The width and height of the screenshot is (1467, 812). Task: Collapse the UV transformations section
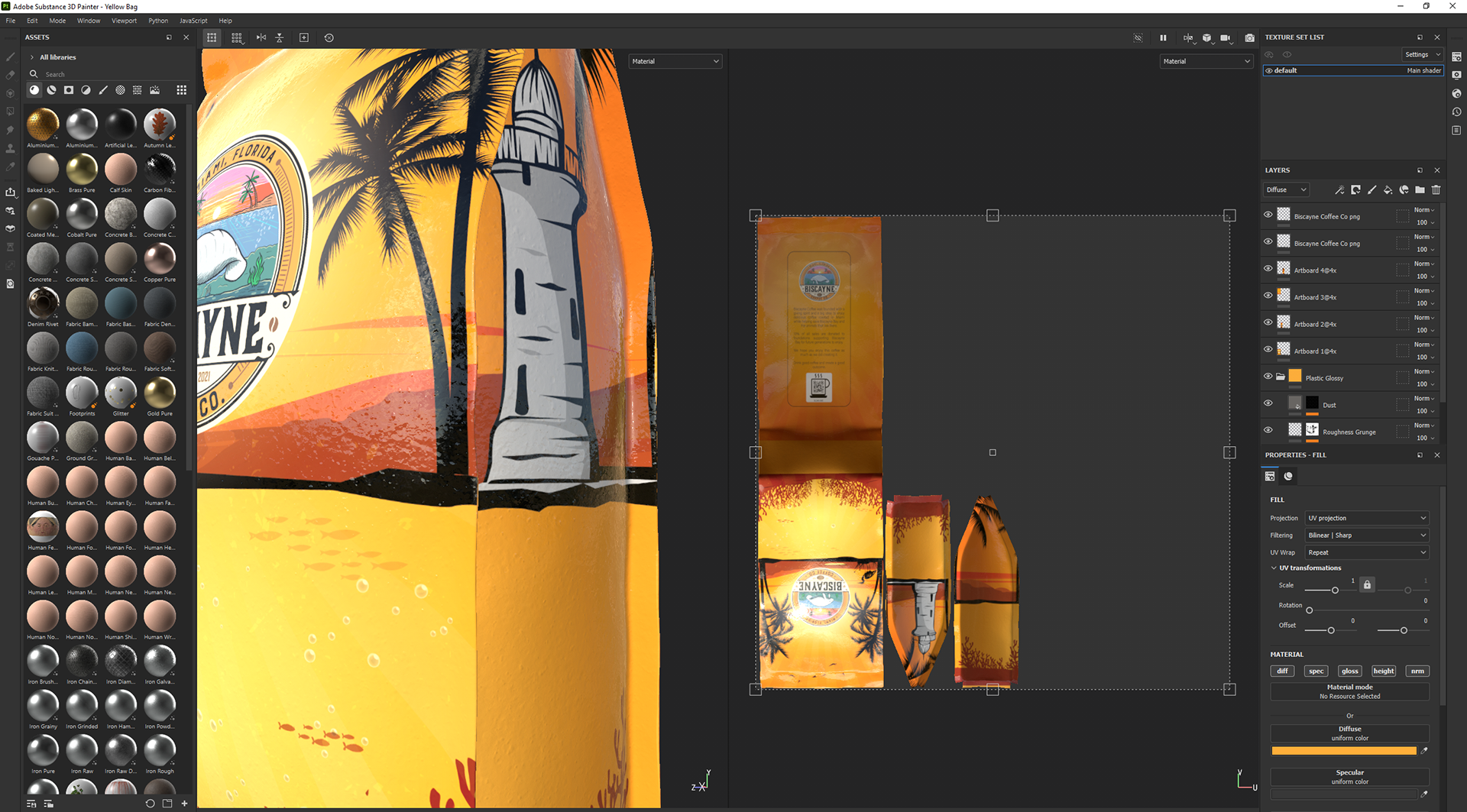1274,568
